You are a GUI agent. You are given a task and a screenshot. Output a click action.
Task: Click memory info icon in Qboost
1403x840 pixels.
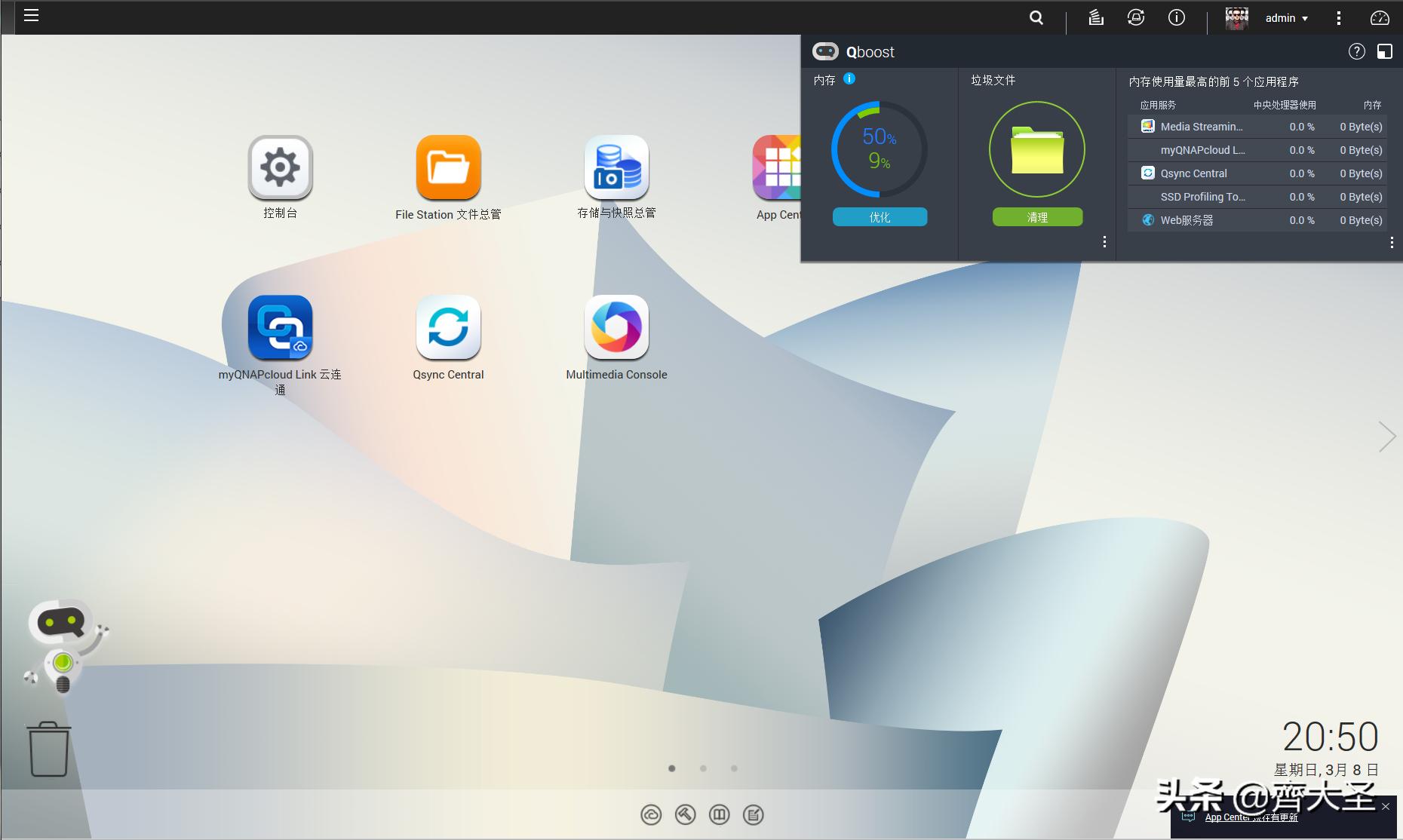click(x=849, y=78)
